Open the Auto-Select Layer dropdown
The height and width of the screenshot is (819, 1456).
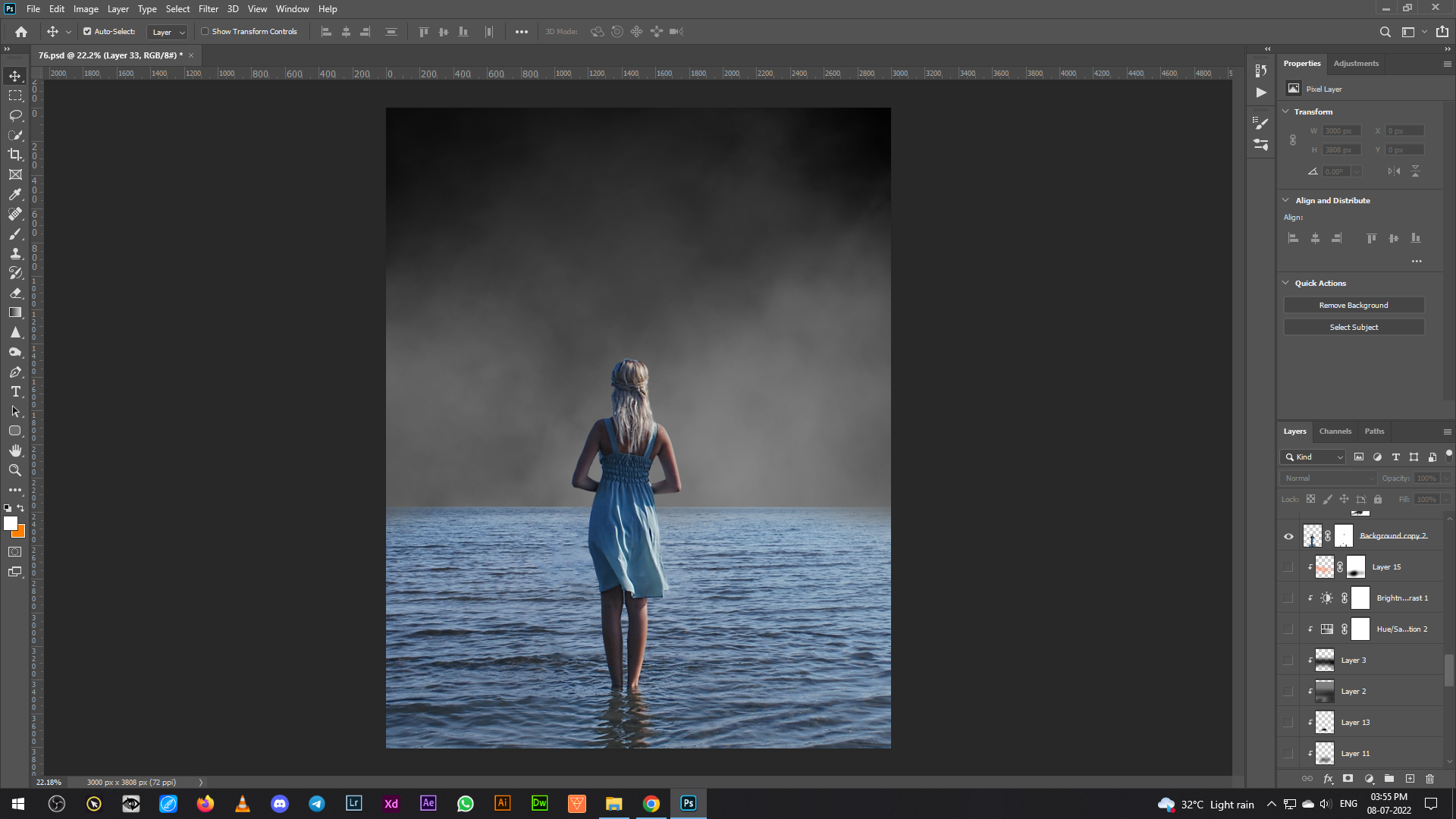[167, 32]
